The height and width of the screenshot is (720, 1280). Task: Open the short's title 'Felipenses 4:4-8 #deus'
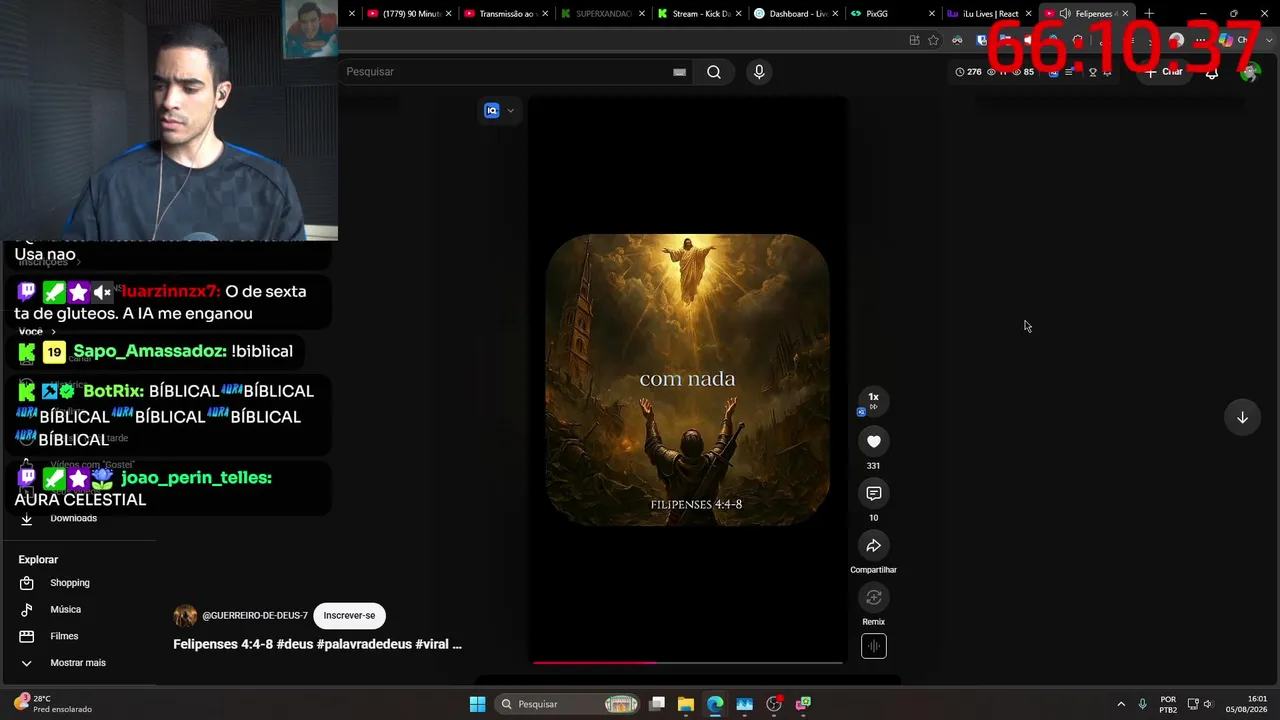317,644
